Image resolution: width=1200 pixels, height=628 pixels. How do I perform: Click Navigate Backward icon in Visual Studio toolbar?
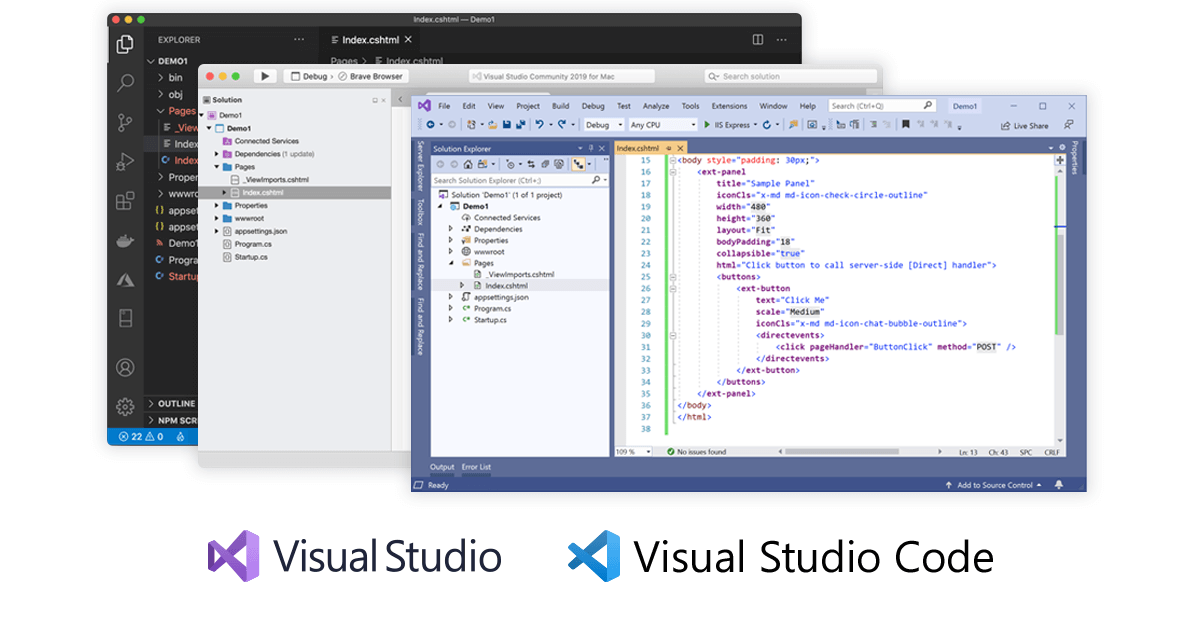coord(430,124)
